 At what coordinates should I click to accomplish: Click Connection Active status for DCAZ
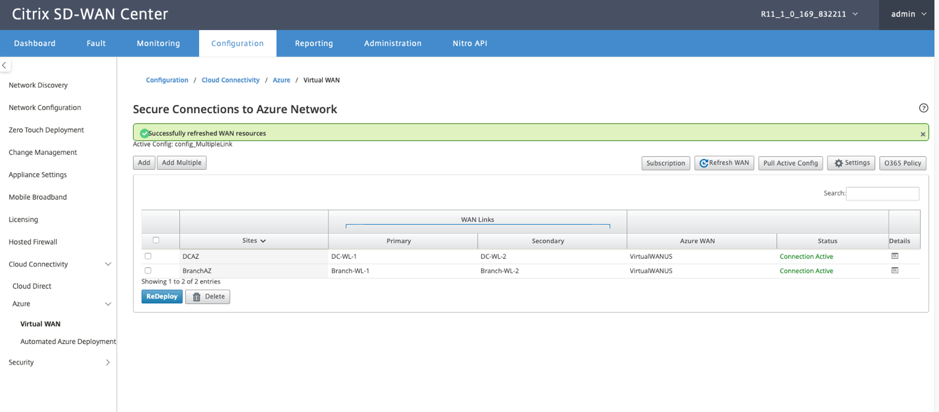806,256
